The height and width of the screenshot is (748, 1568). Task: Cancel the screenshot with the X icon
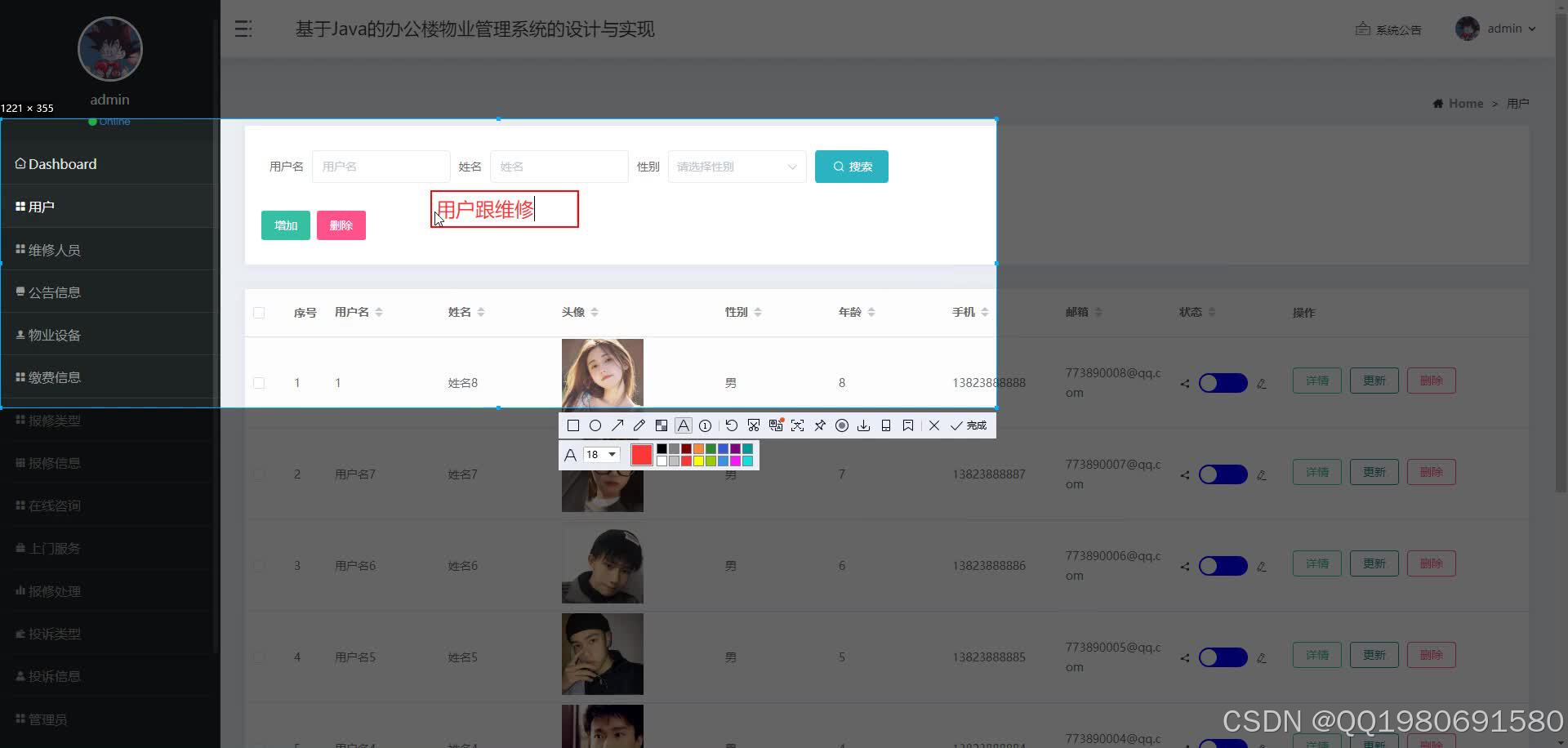click(x=933, y=425)
